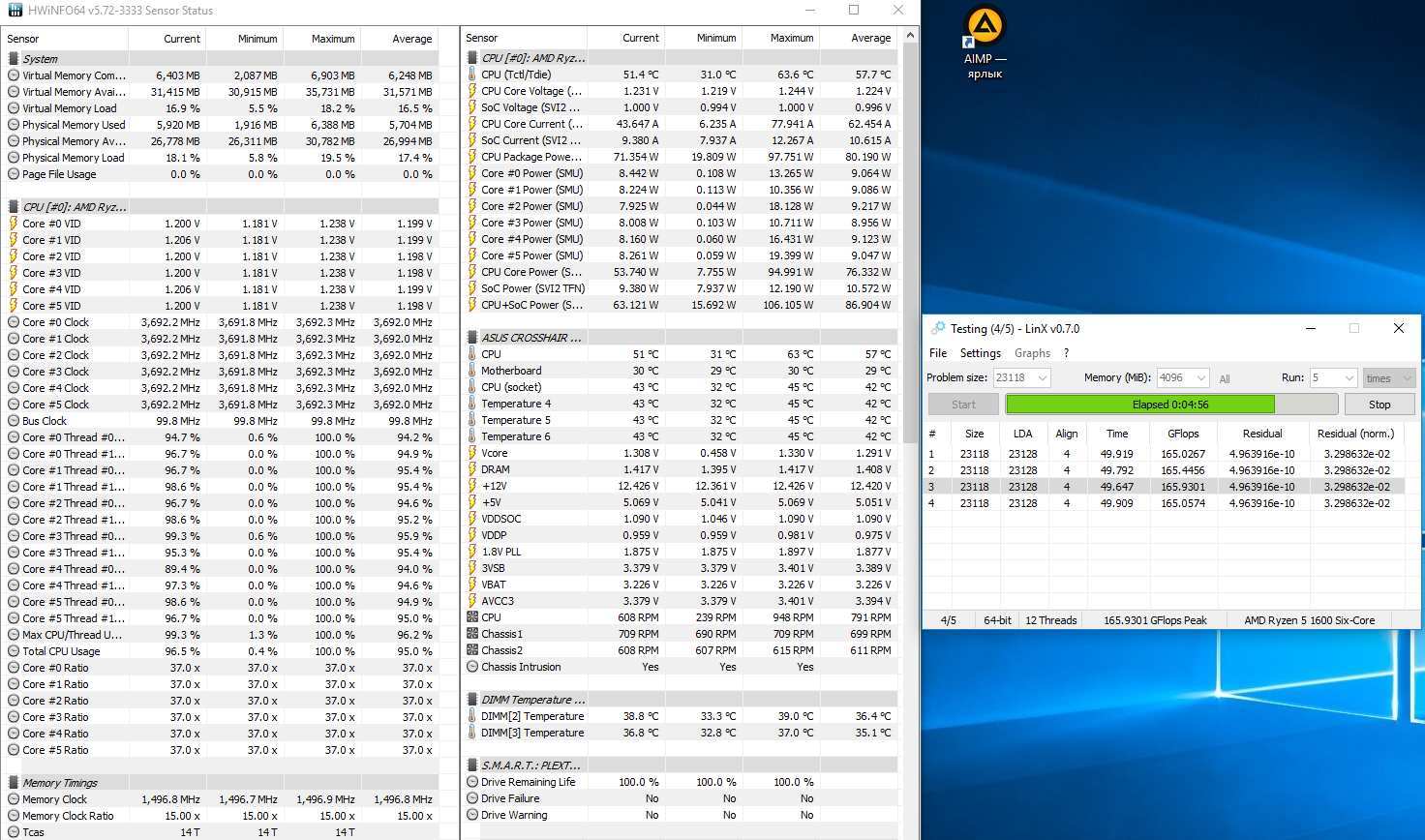Click the Memory Timings section header icon
This screenshot has width=1425, height=840.
[x=14, y=782]
